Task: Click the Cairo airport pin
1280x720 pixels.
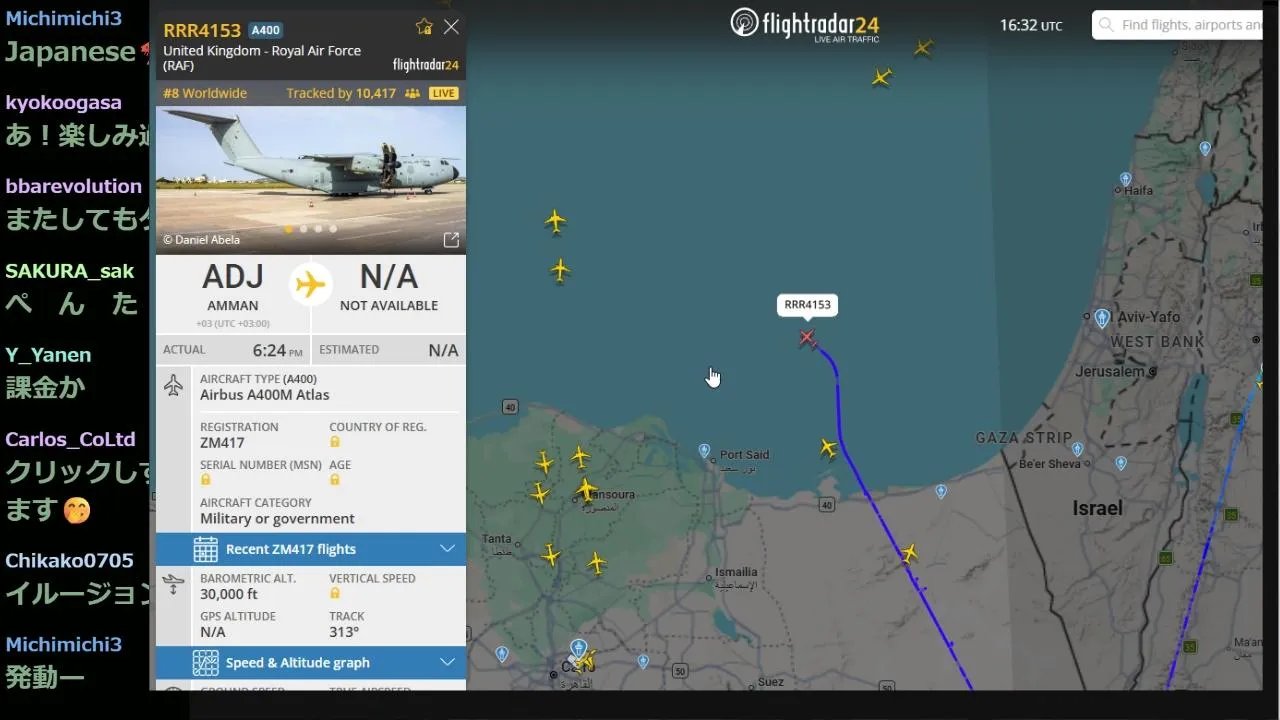Action: tap(578, 648)
